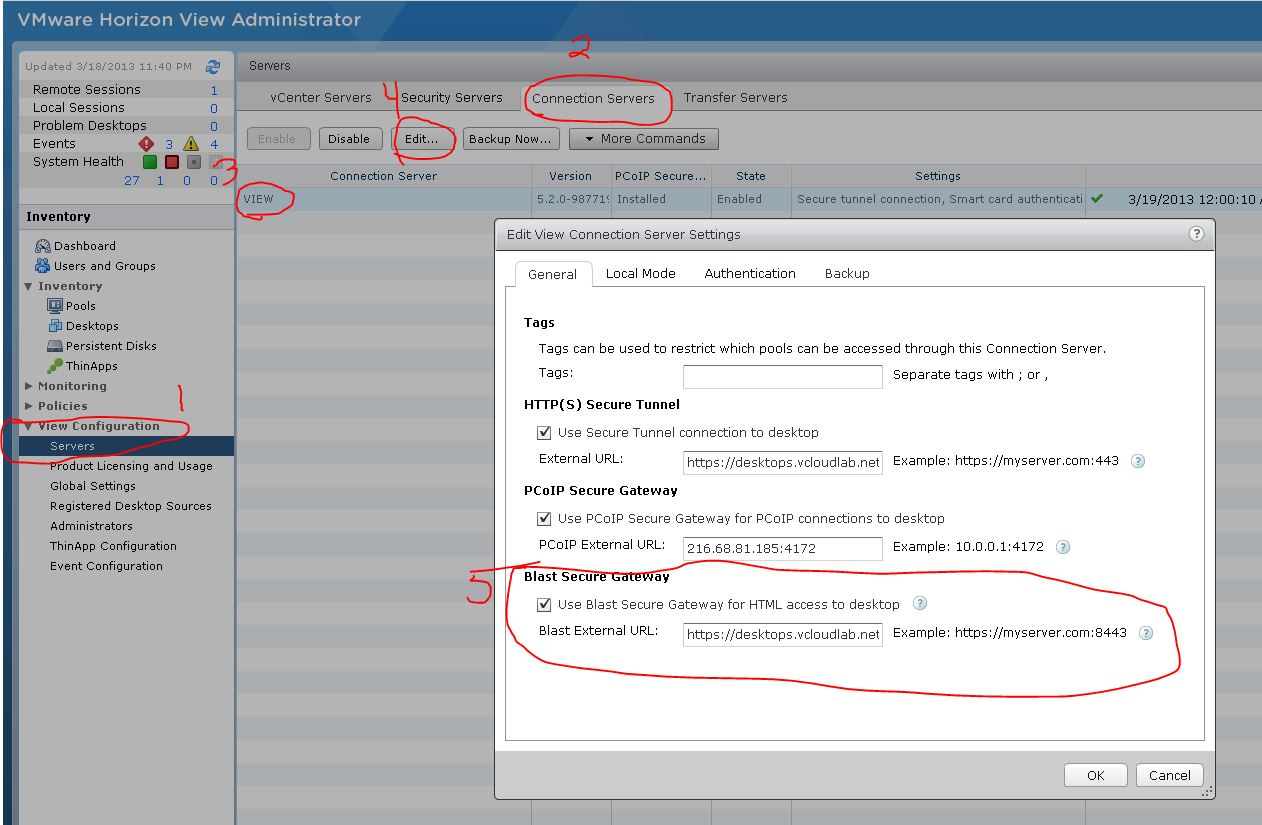This screenshot has height=825, width=1262.
Task: Click the Remote Sessions count link
Action: 214,90
